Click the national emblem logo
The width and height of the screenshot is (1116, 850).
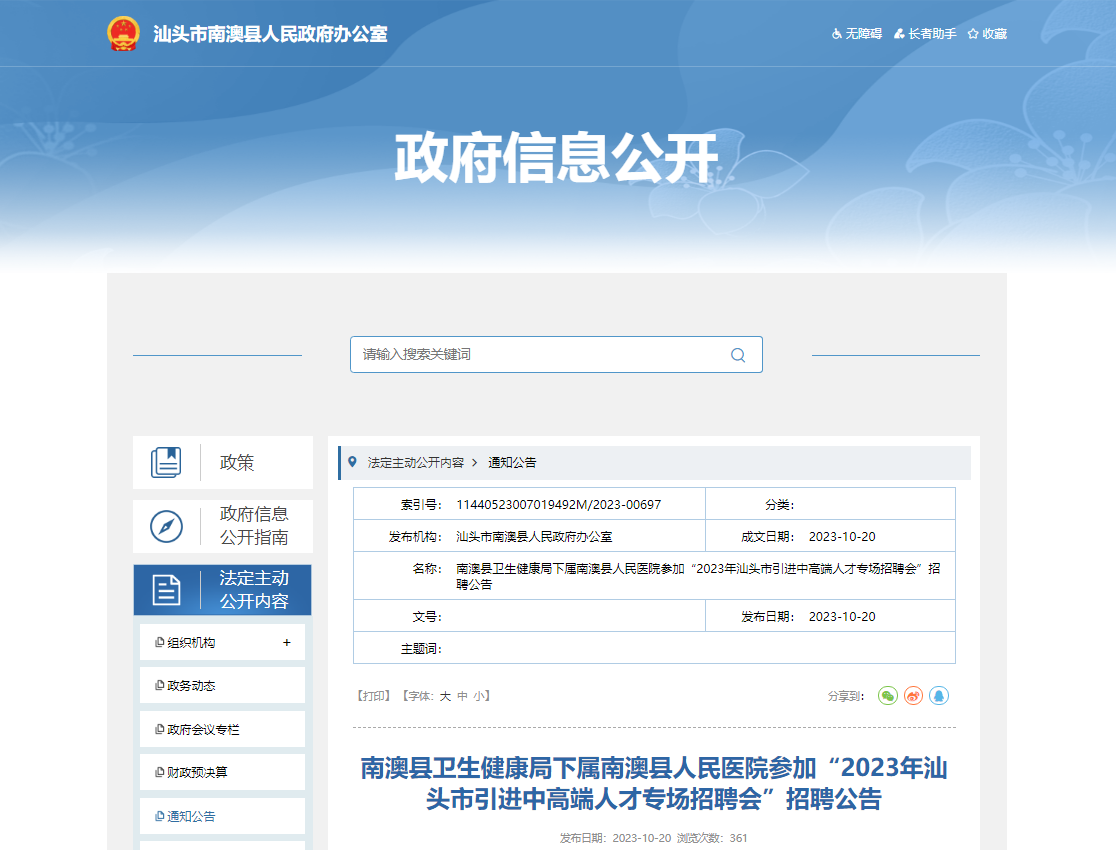(x=124, y=34)
